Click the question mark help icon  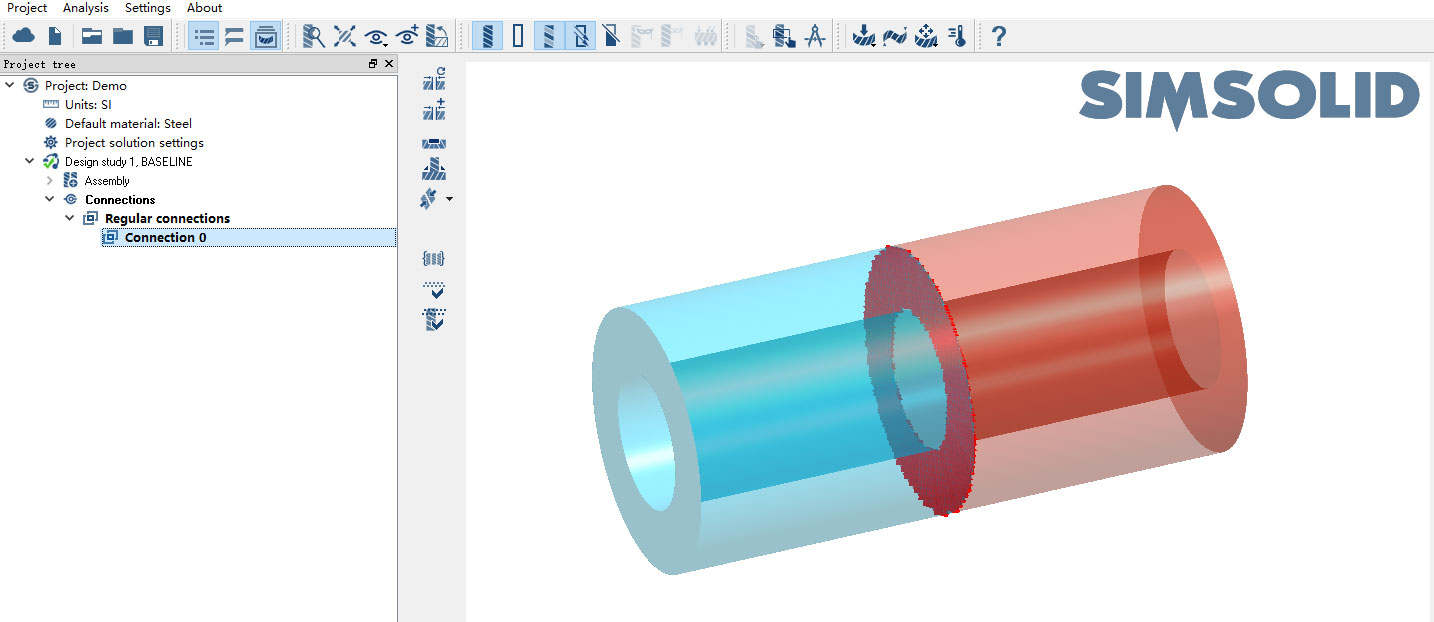point(998,37)
